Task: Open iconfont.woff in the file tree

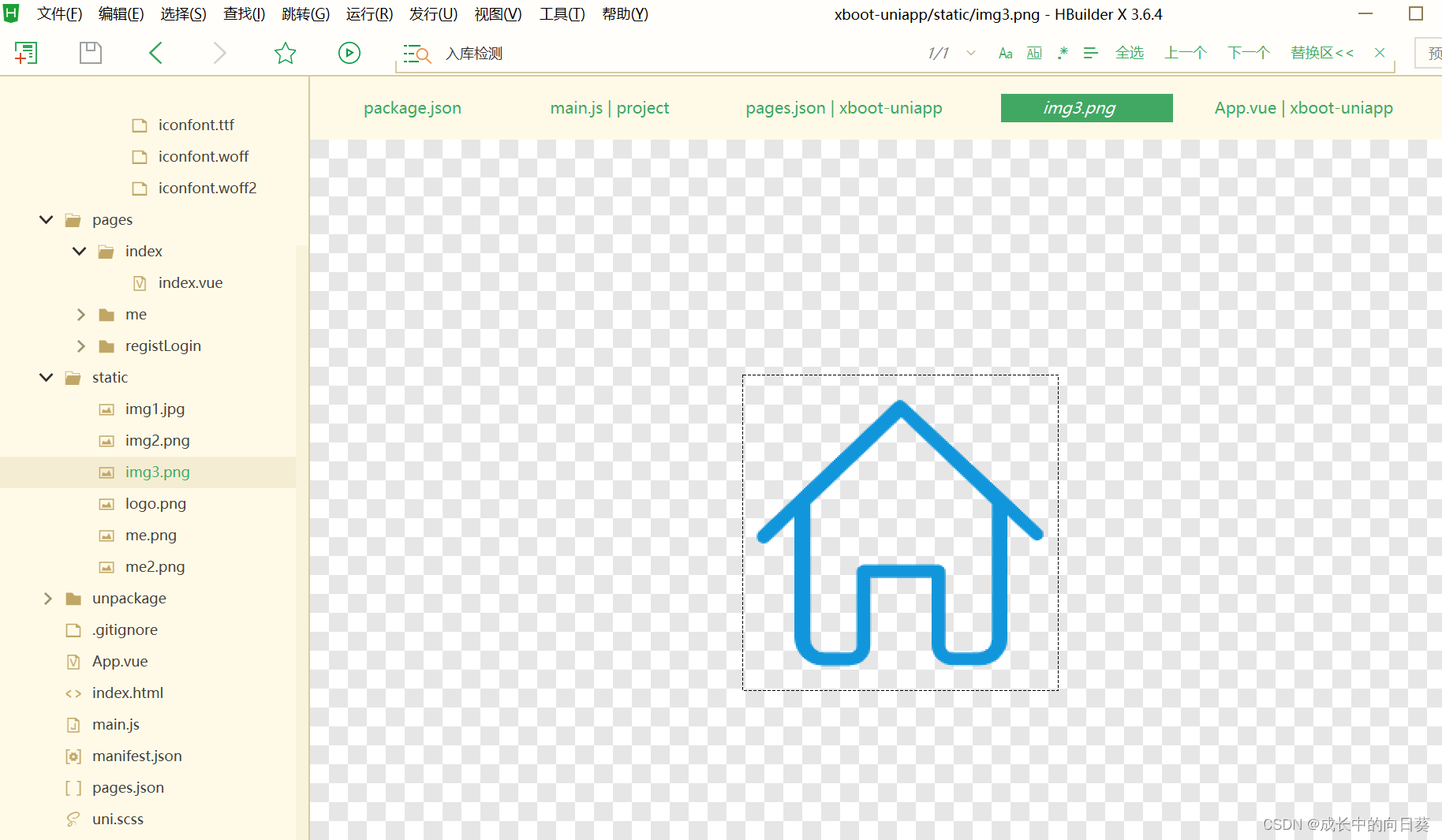Action: coord(203,156)
